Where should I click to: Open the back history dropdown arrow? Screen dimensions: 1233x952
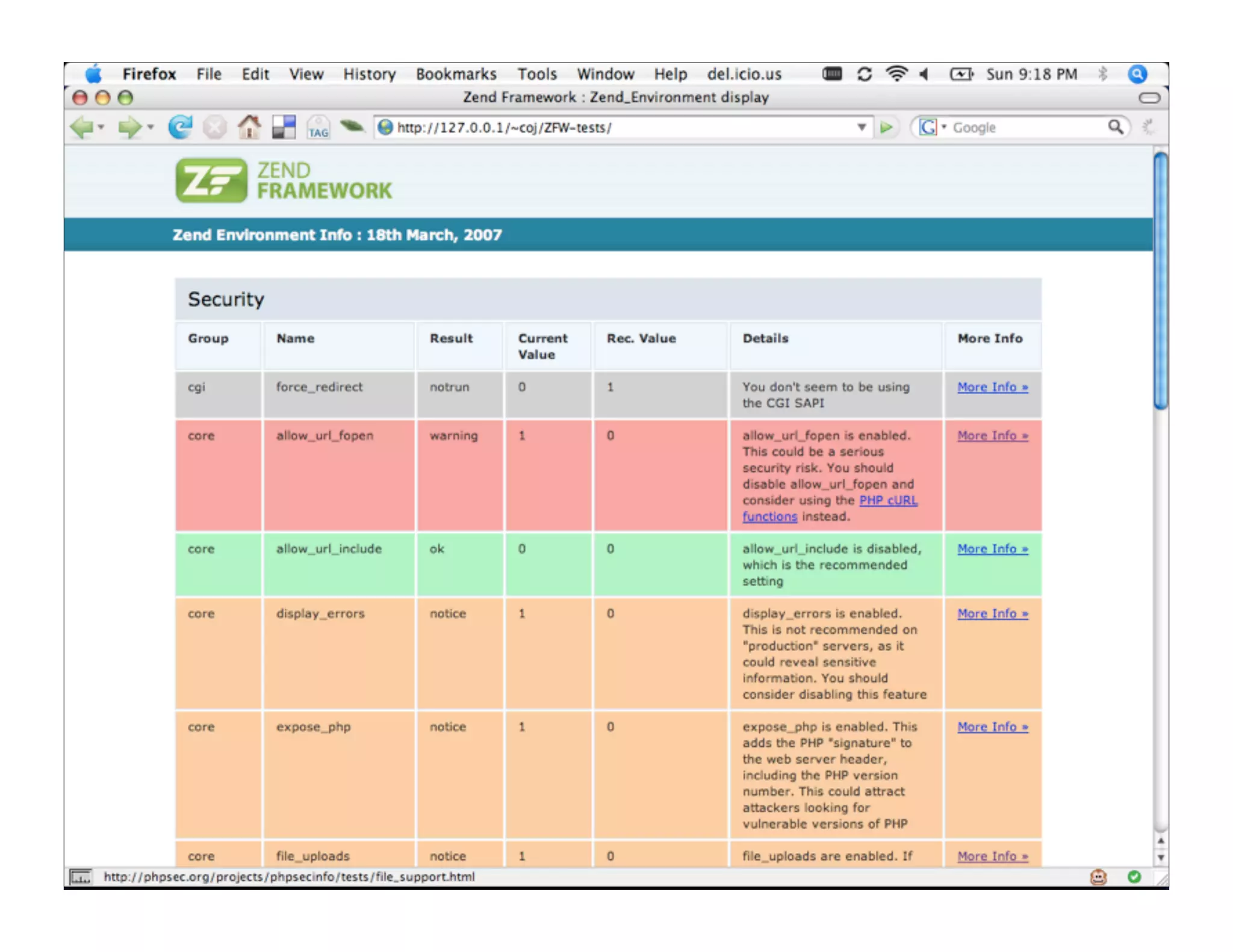click(101, 127)
